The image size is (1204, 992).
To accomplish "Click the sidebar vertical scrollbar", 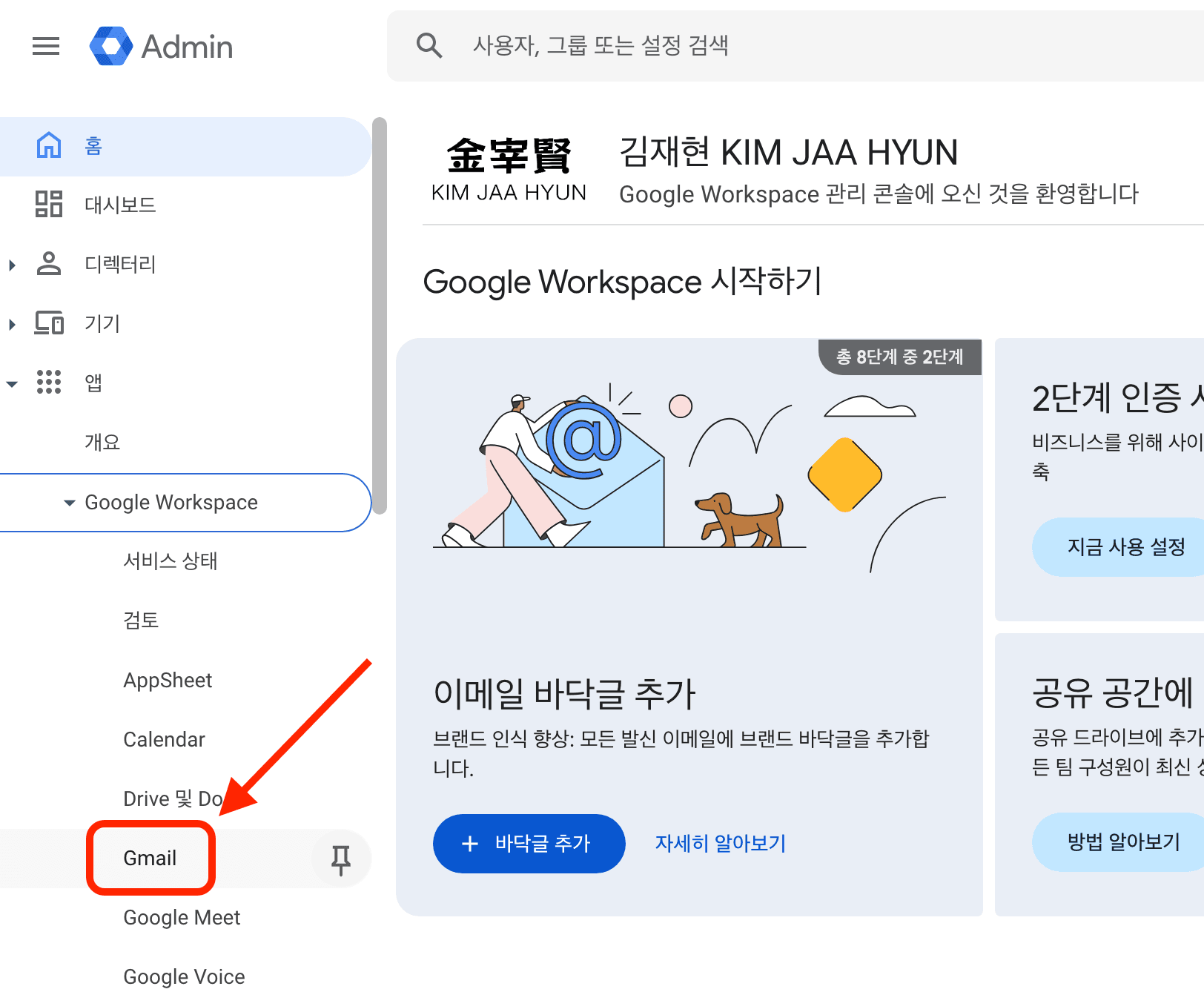I will coord(380,315).
